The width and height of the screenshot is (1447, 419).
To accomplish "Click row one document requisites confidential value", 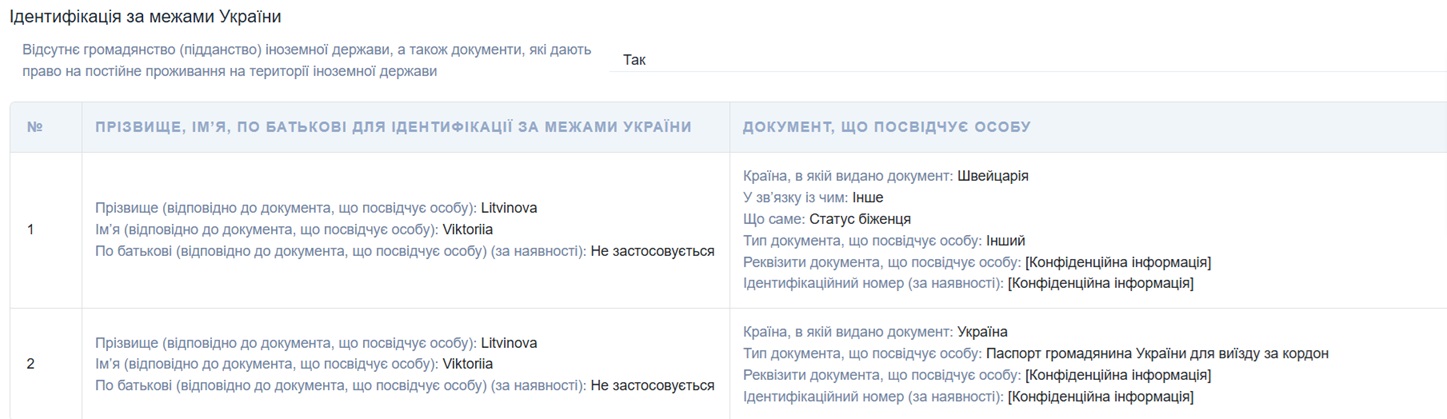I will (x=1118, y=262).
